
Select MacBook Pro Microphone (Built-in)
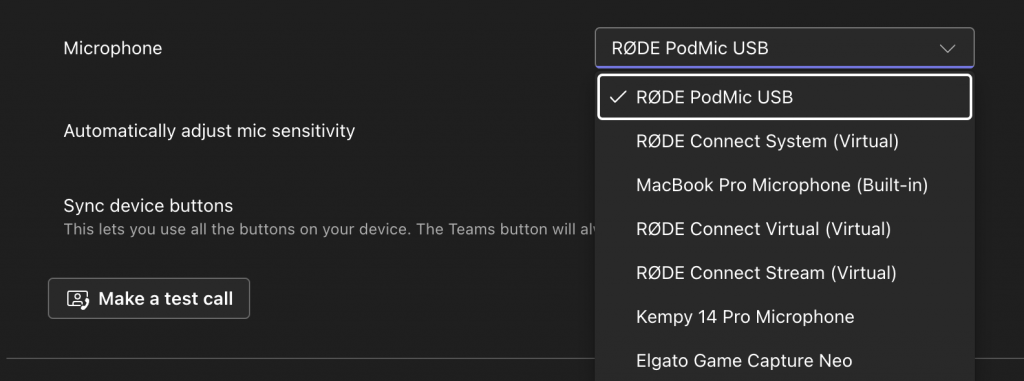(784, 185)
